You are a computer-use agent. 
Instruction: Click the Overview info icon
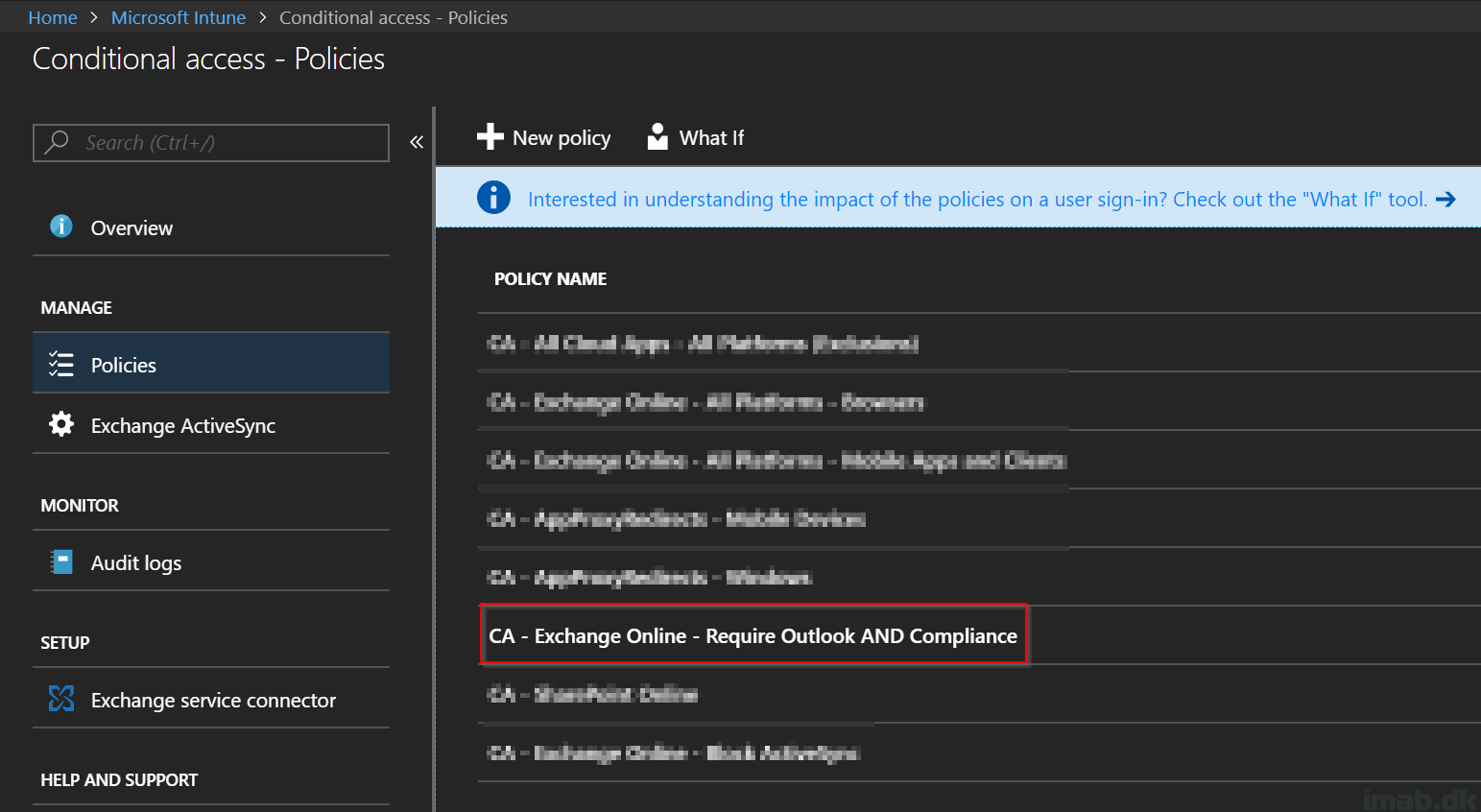61,227
